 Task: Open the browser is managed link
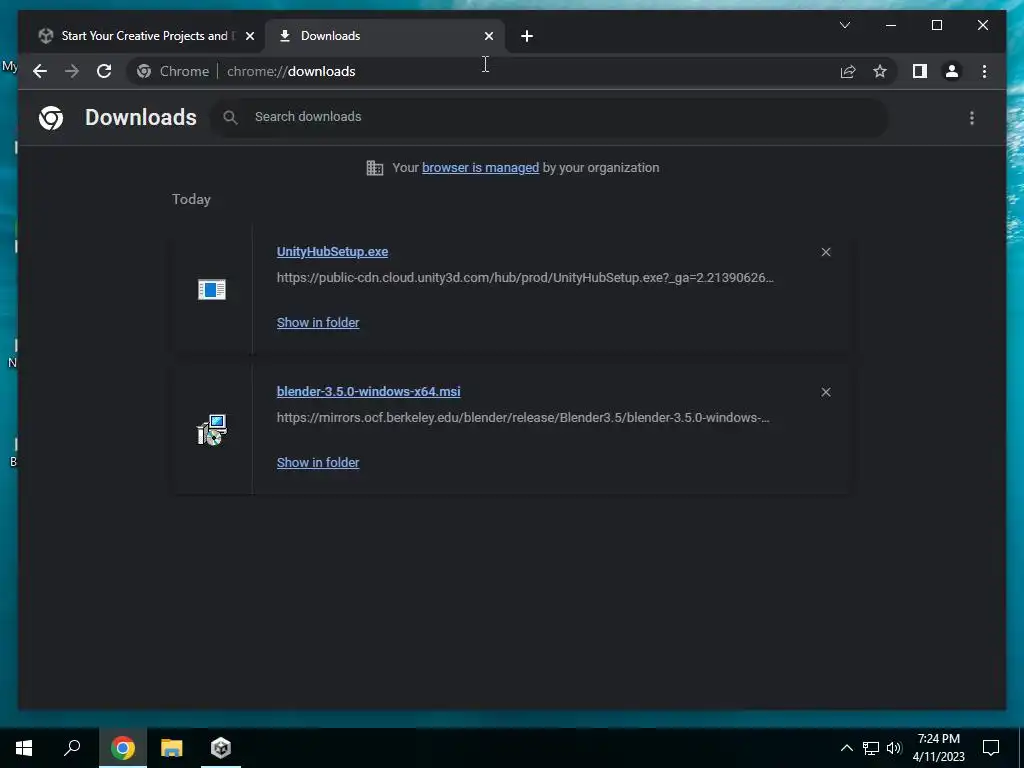tap(481, 168)
